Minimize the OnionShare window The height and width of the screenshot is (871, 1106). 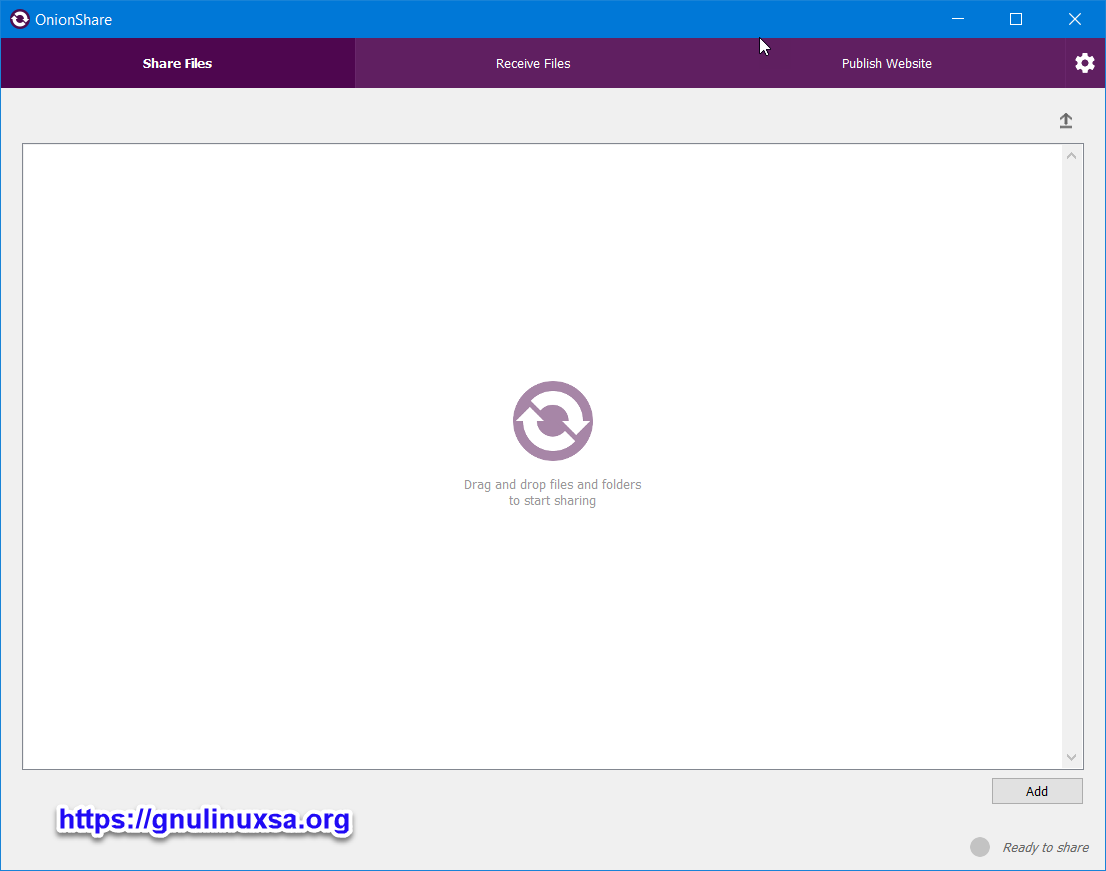958,19
